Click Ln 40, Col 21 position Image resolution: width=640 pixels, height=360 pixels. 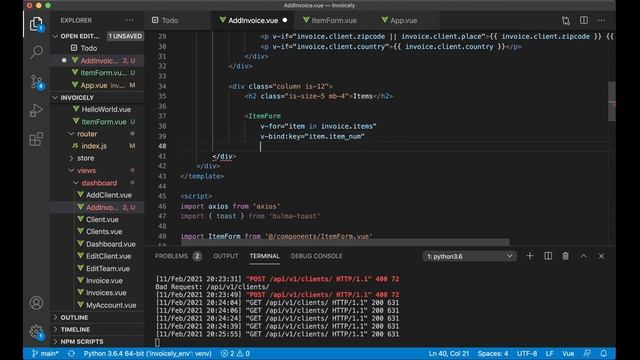(x=449, y=353)
